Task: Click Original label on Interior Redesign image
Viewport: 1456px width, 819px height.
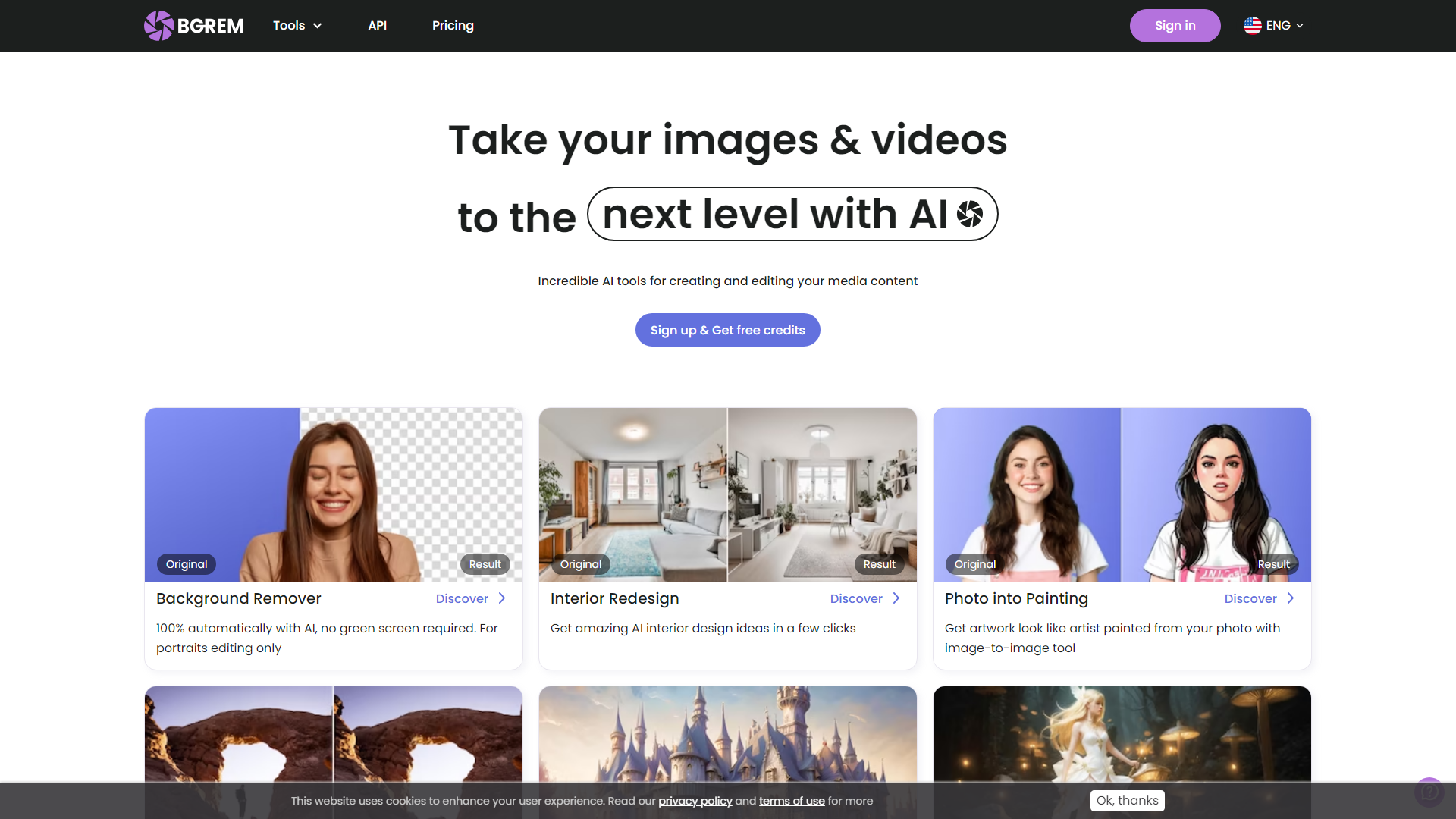Action: [x=581, y=564]
